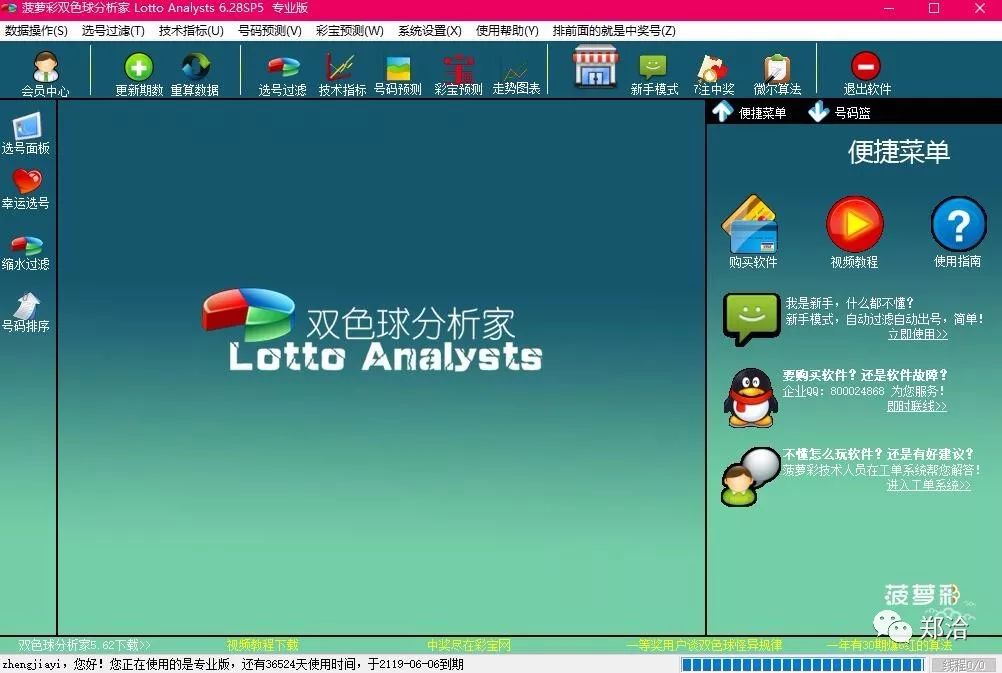Viewport: 1002px width, 673px height.
Task: Open the 数据操作(S) menu
Action: click(x=36, y=31)
